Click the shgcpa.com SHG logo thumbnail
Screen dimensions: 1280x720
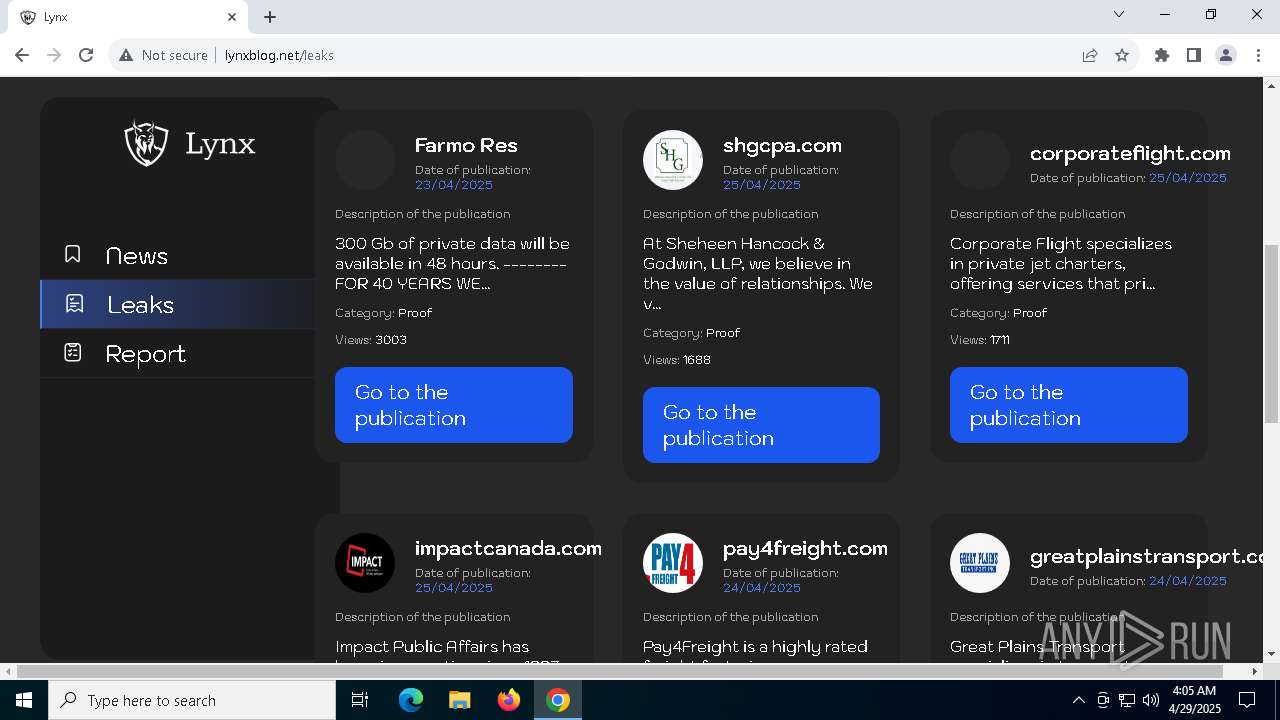[673, 160]
